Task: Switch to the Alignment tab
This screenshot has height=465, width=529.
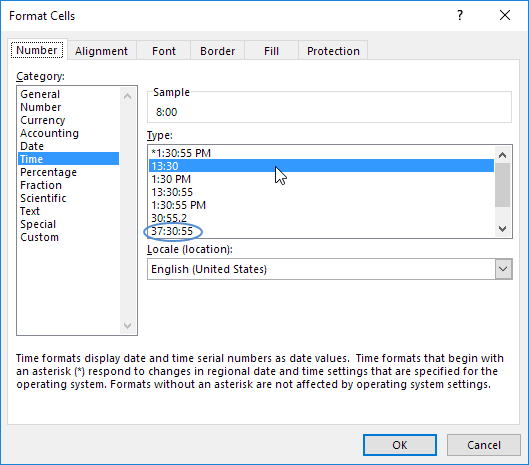Action: point(101,51)
